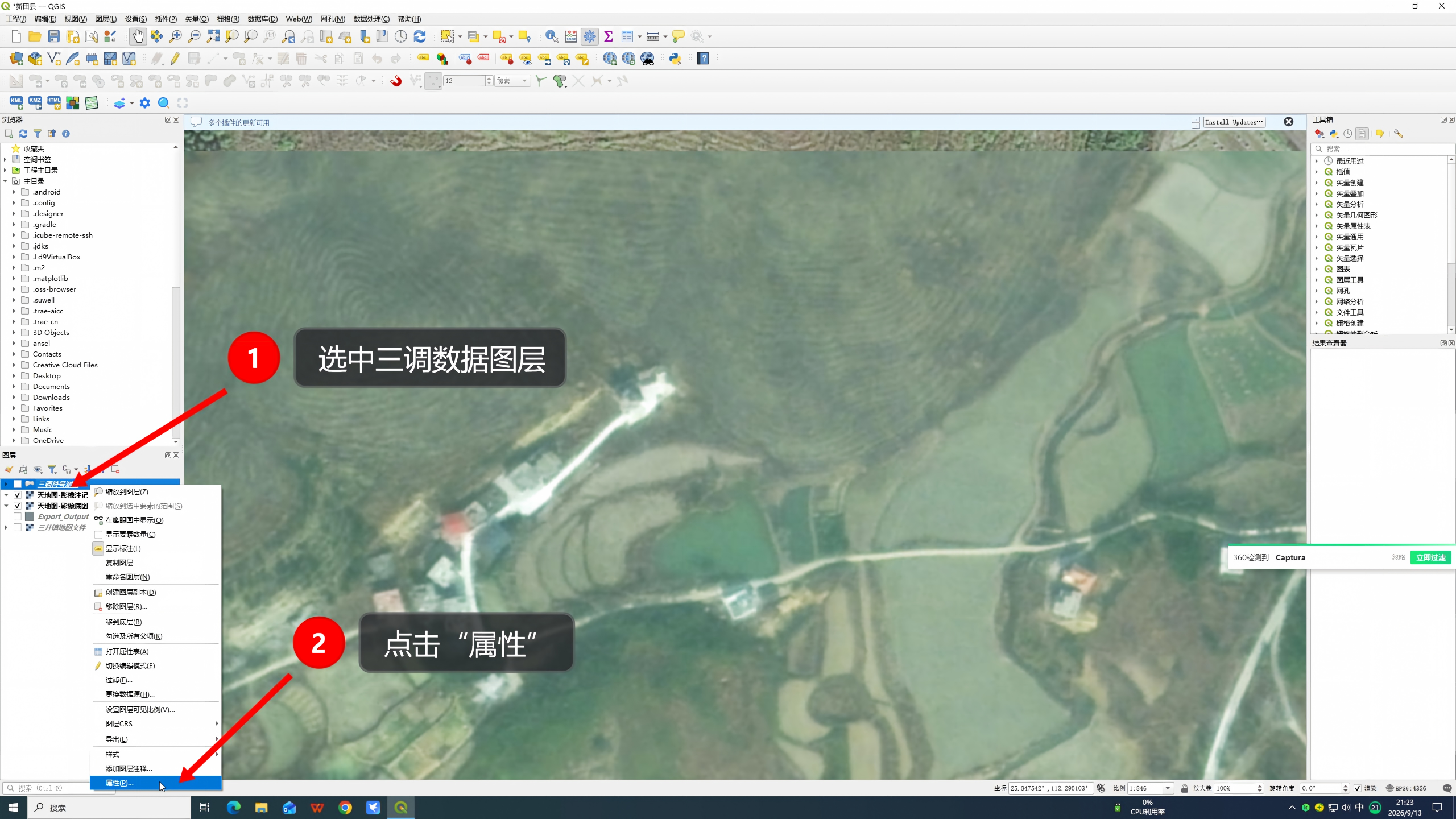Click the Help question mark icon
This screenshot has height=819, width=1456.
tap(703, 59)
